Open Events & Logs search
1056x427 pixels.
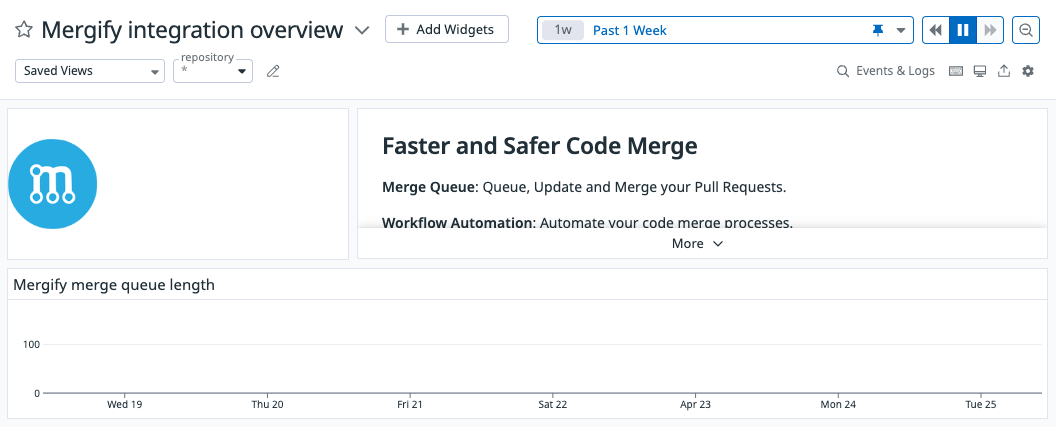886,71
